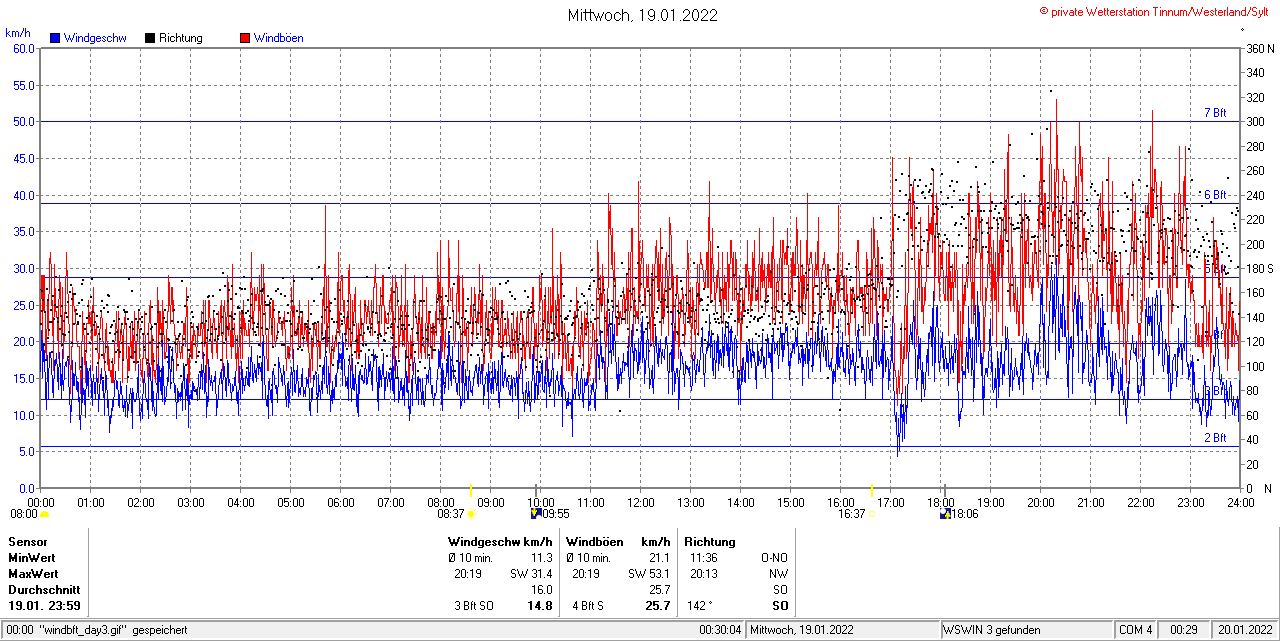1280x641 pixels.
Task: Click the '00:29' status bar entry
Action: (x=1185, y=630)
